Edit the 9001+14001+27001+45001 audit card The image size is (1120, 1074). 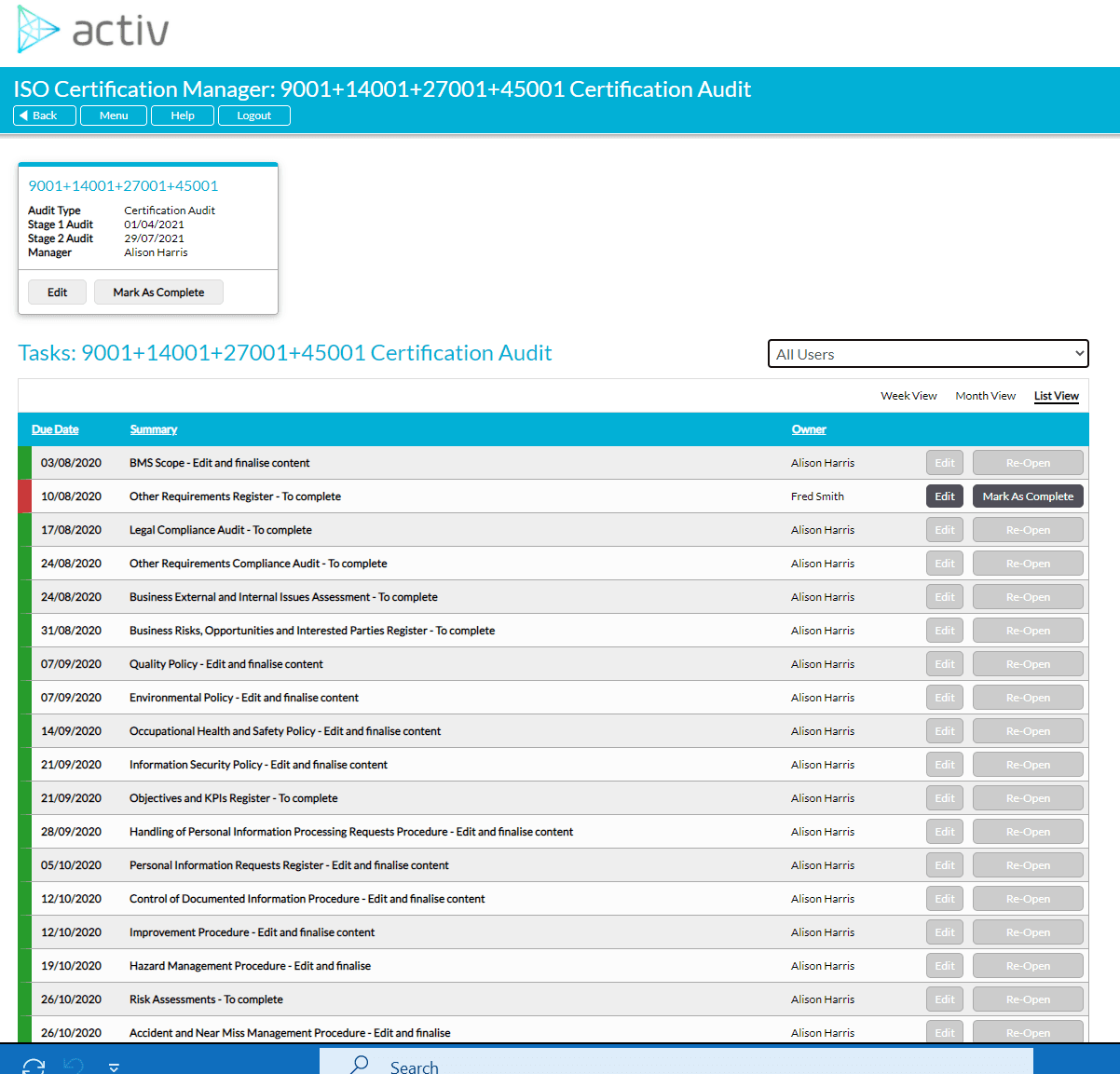pos(57,292)
